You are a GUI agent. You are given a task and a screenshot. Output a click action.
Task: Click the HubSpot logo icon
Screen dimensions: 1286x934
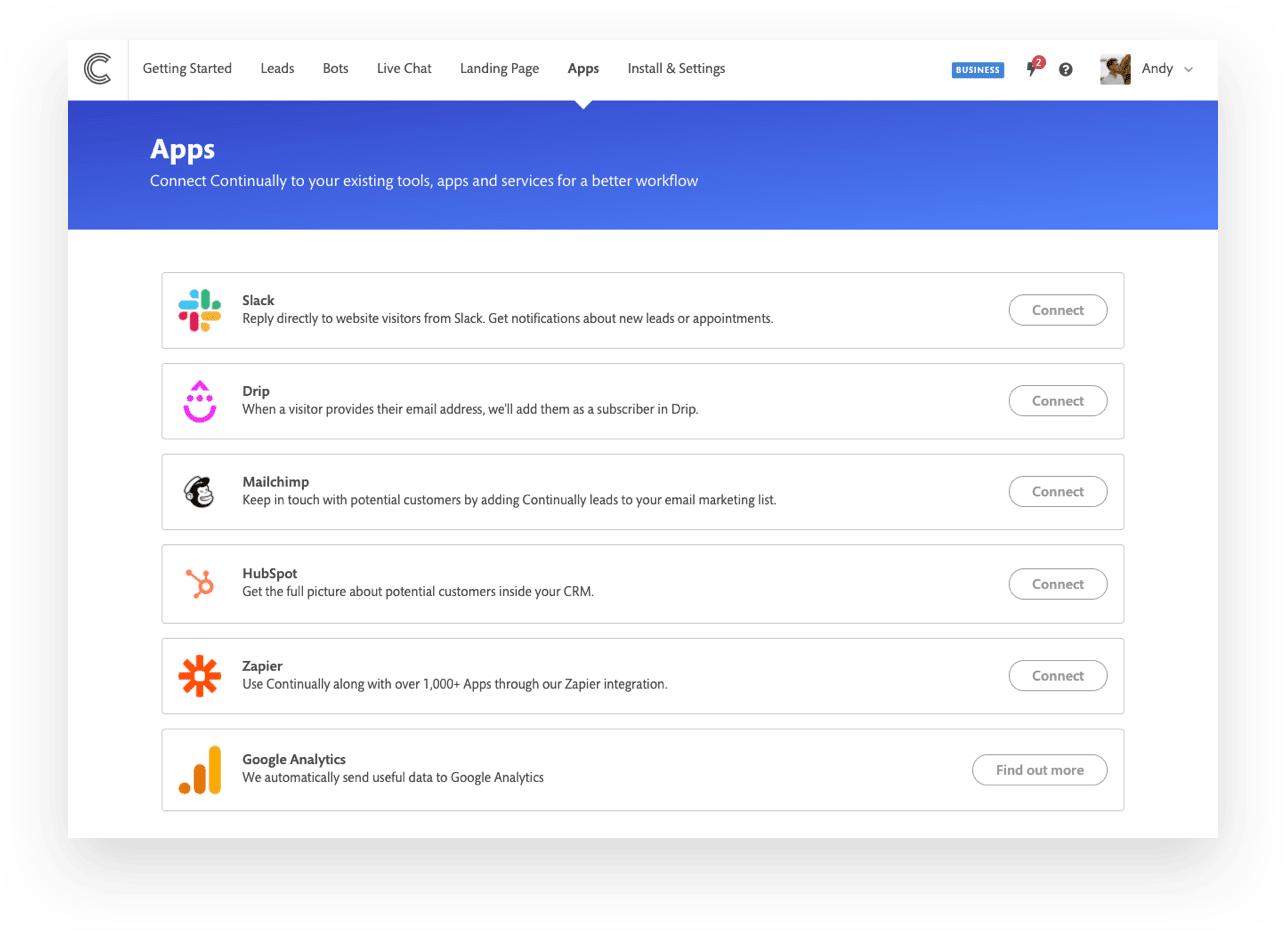[200, 583]
